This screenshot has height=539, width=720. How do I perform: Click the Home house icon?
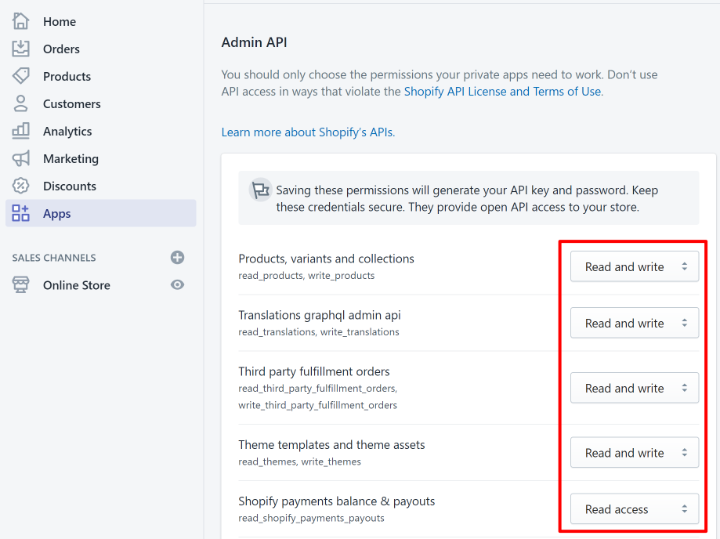(x=20, y=21)
